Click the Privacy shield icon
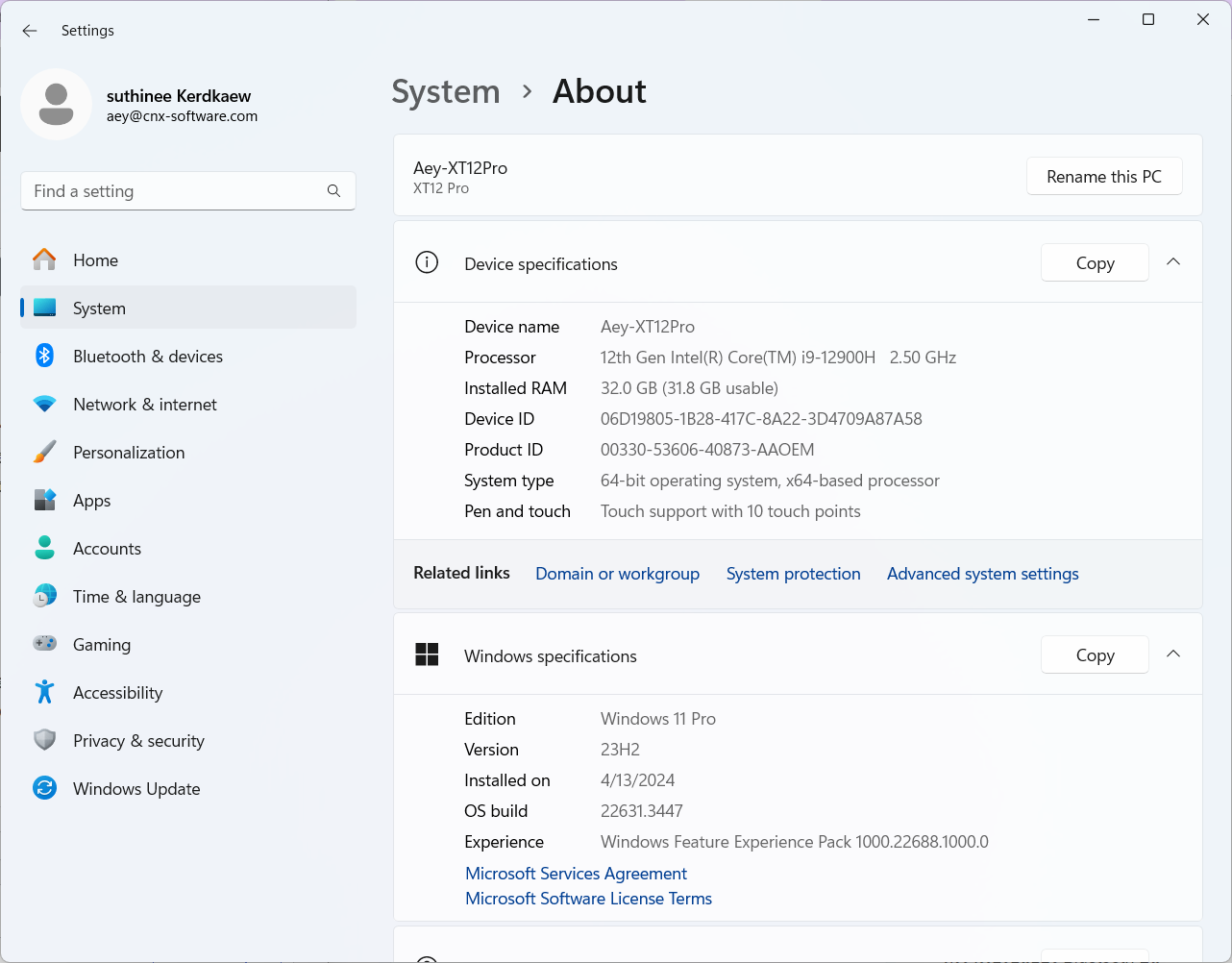The width and height of the screenshot is (1232, 963). coord(44,740)
